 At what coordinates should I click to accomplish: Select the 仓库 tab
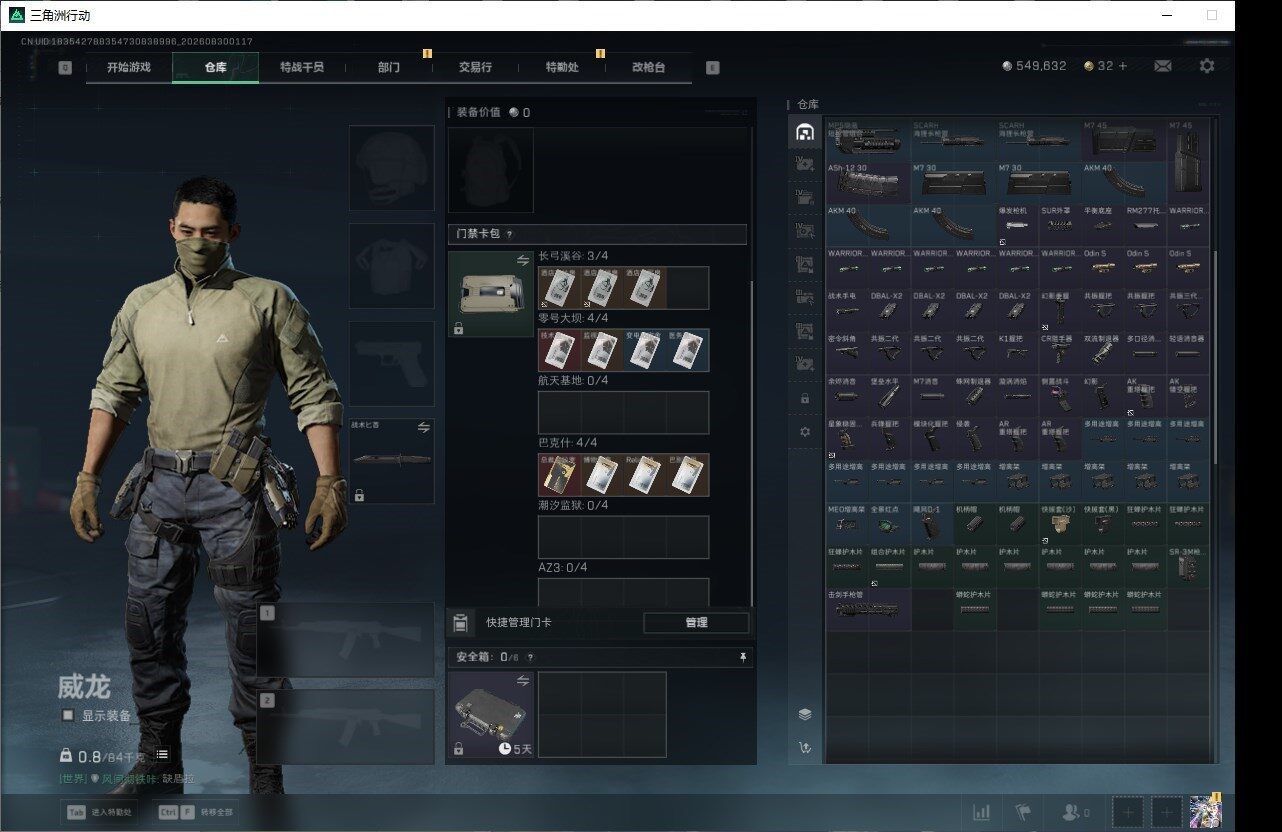point(216,67)
